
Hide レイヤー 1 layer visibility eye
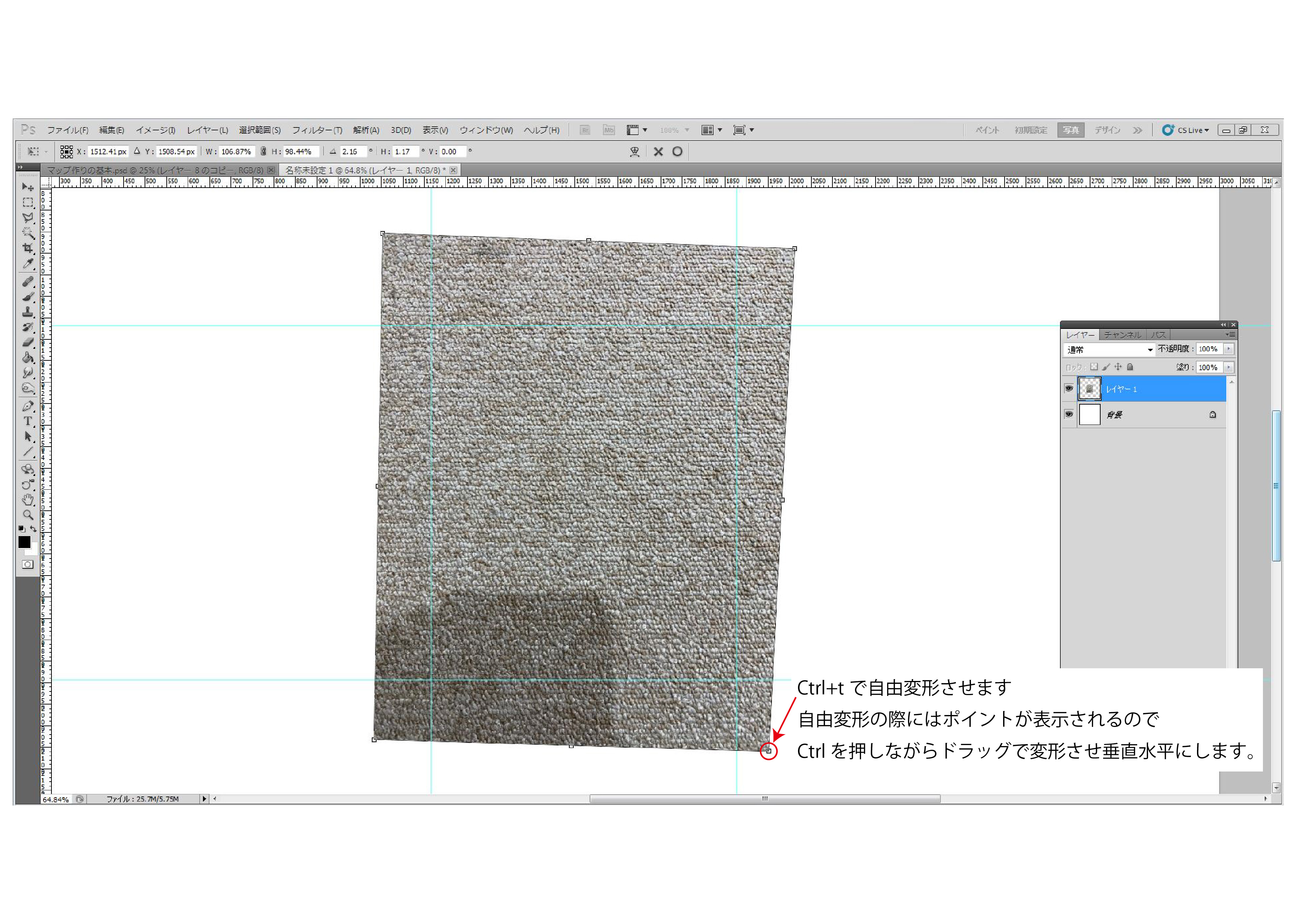pos(1068,389)
